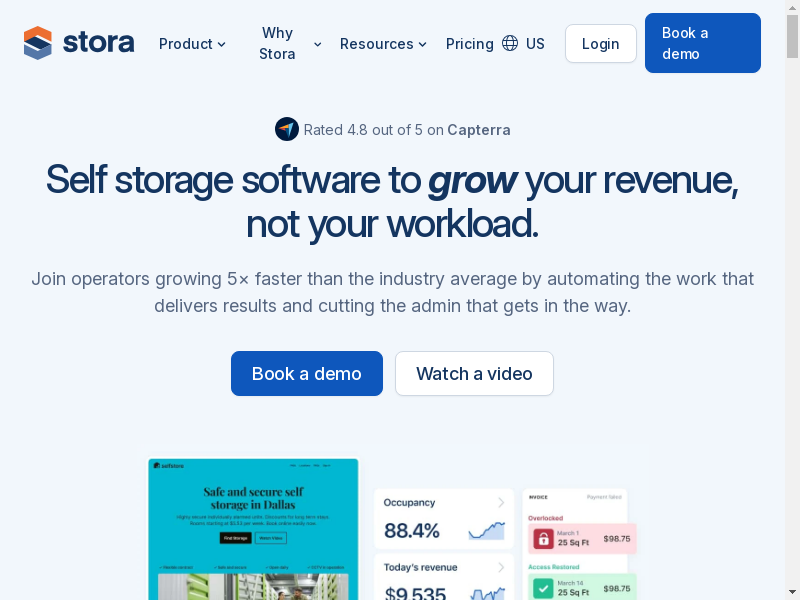800x600 pixels.
Task: Go to the Pricing page
Action: click(469, 44)
